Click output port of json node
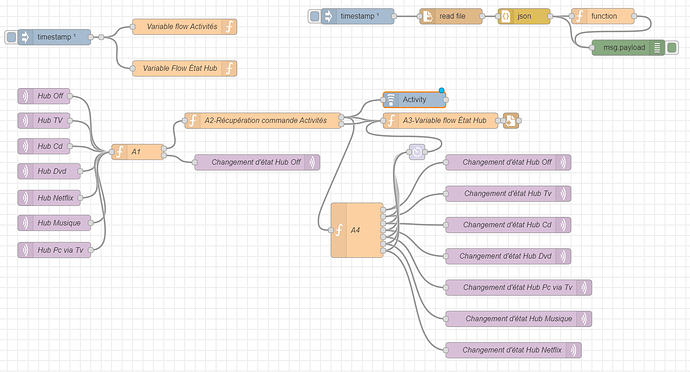Viewport: 690px width, 372px height. tap(550, 16)
